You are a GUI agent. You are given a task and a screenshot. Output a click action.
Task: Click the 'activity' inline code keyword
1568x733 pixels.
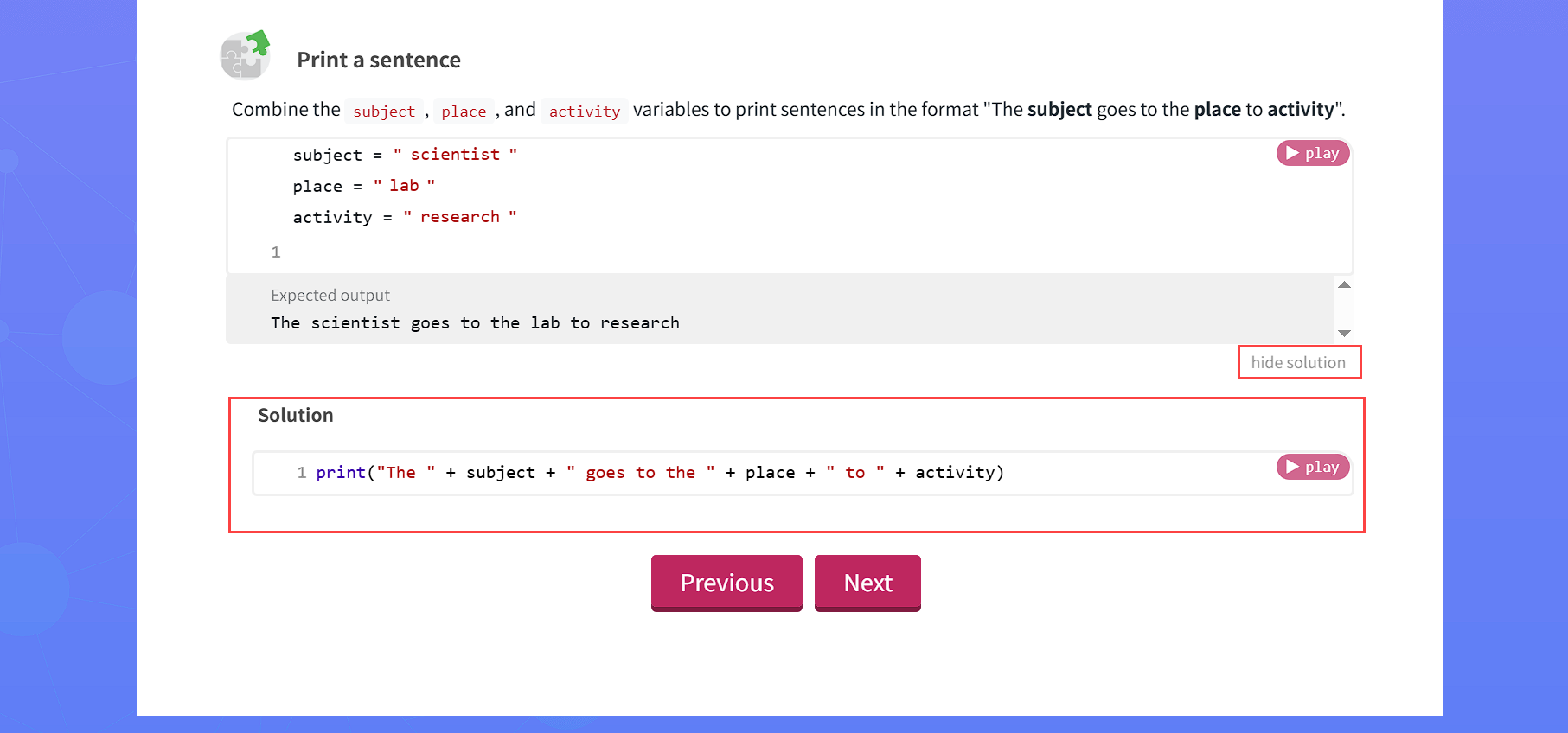click(585, 112)
